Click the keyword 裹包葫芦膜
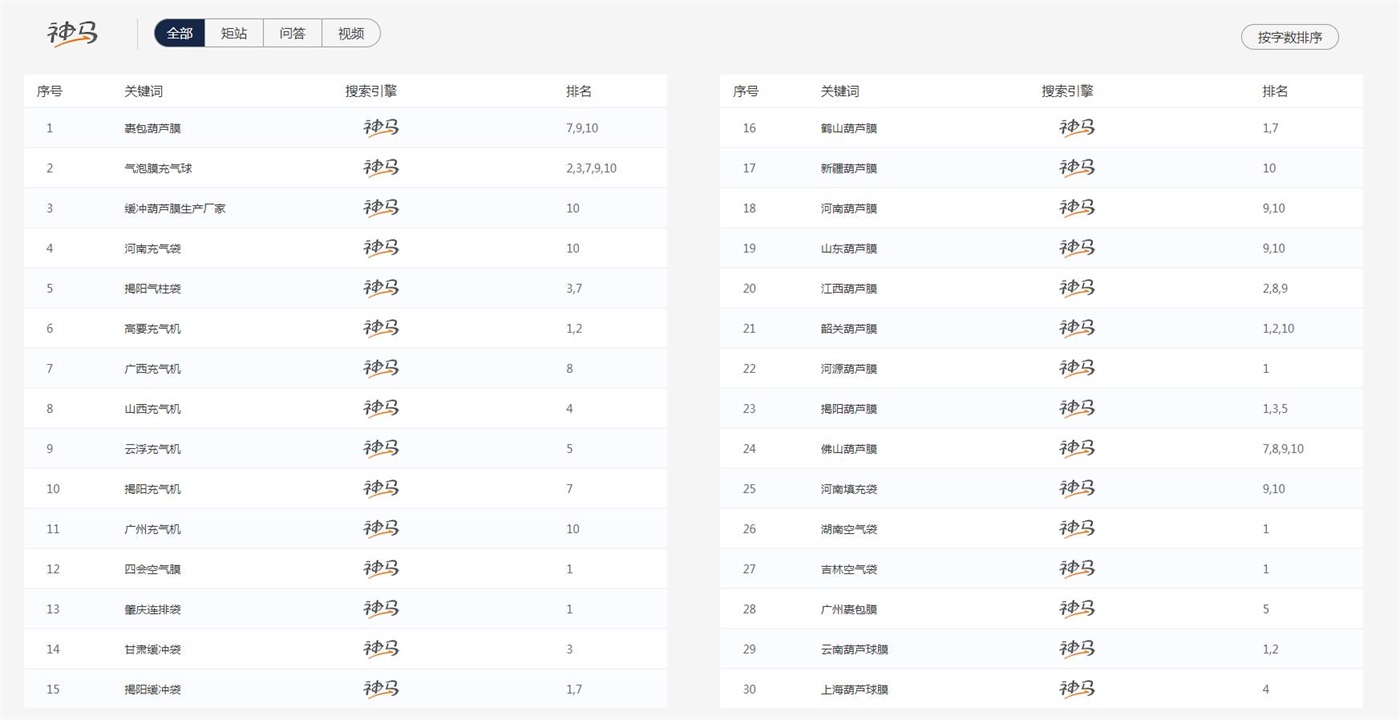The height and width of the screenshot is (720, 1400). coord(152,128)
